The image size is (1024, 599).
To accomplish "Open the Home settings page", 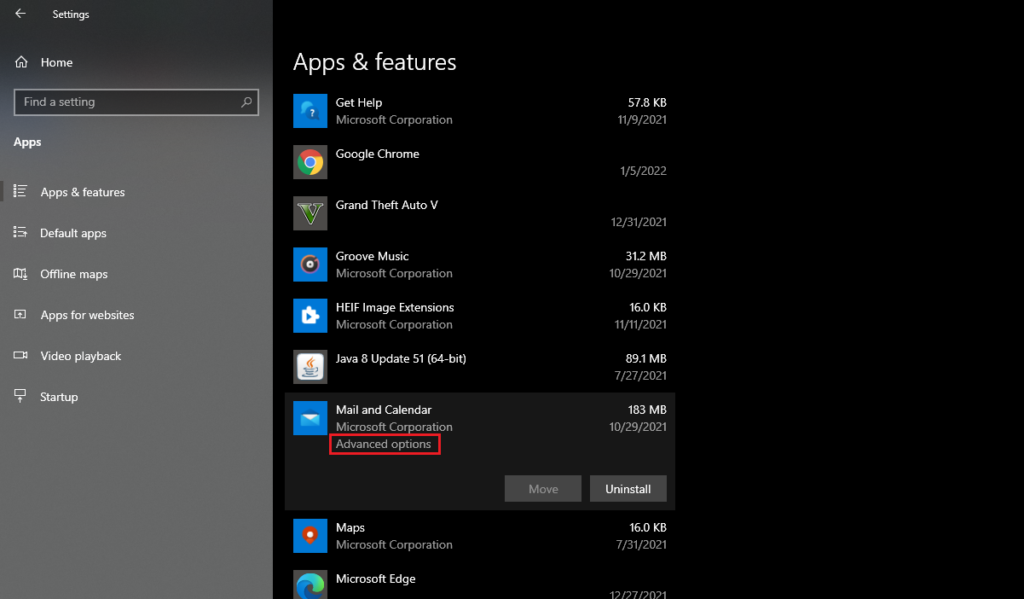I will pyautogui.click(x=57, y=63).
